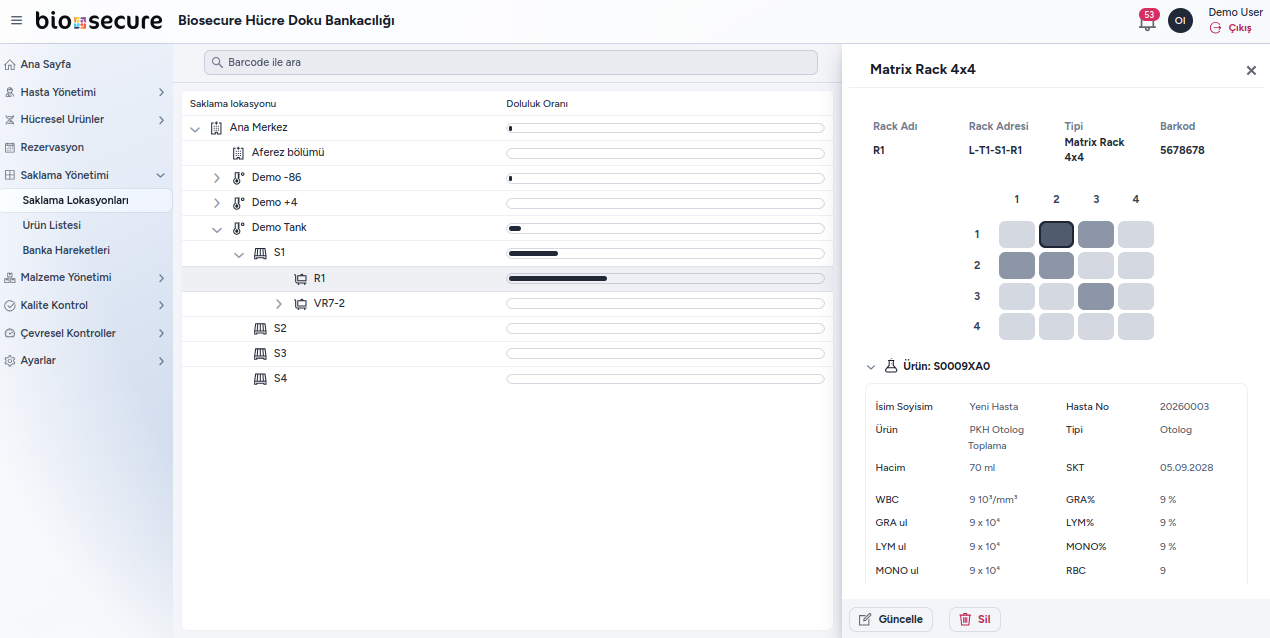The image size is (1270, 638).
Task: Open the hamburger menu icon
Action: point(16,20)
